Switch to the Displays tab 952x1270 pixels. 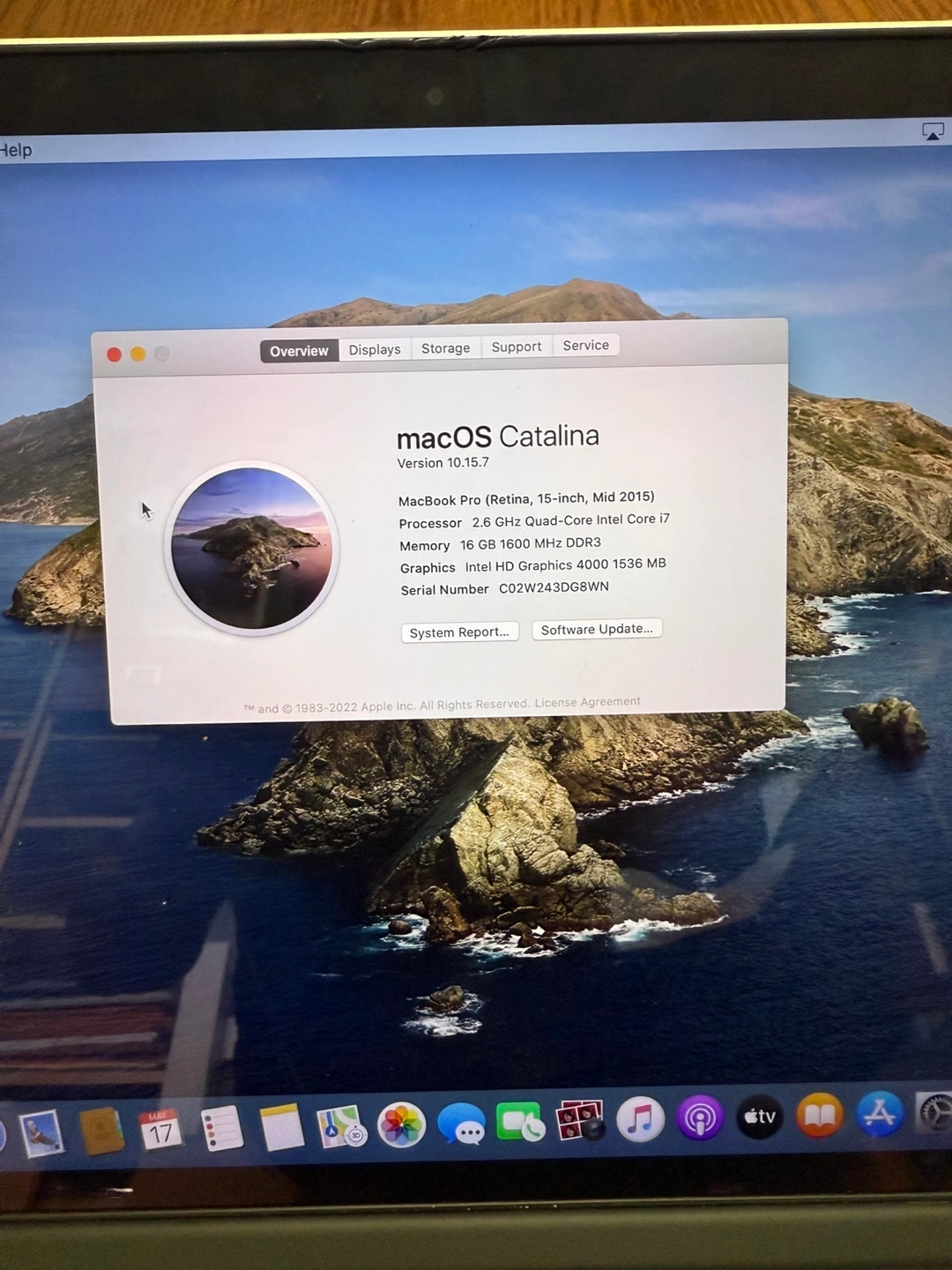375,349
